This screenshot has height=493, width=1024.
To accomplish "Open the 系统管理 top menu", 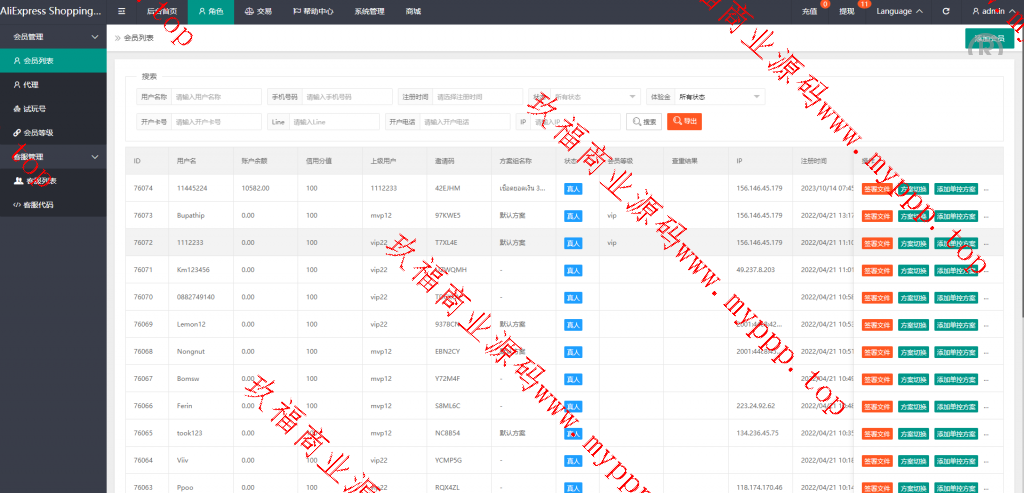I will 369,11.
